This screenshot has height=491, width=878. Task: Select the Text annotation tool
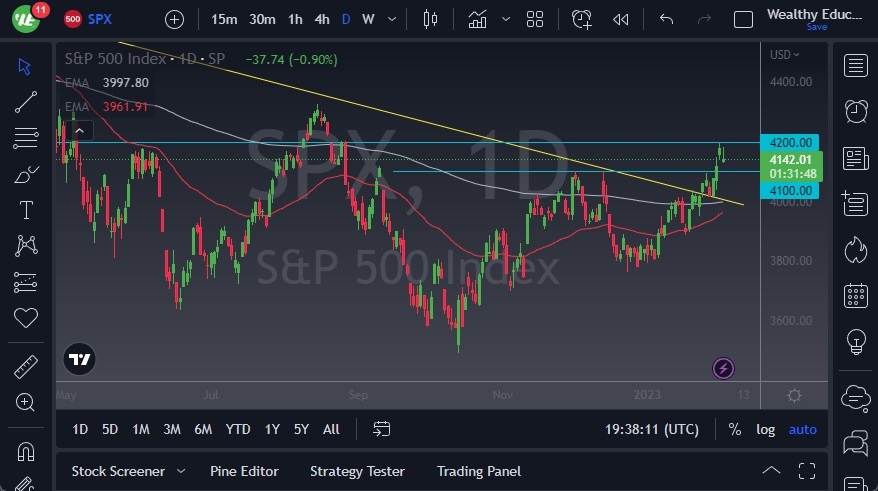[x=26, y=211]
